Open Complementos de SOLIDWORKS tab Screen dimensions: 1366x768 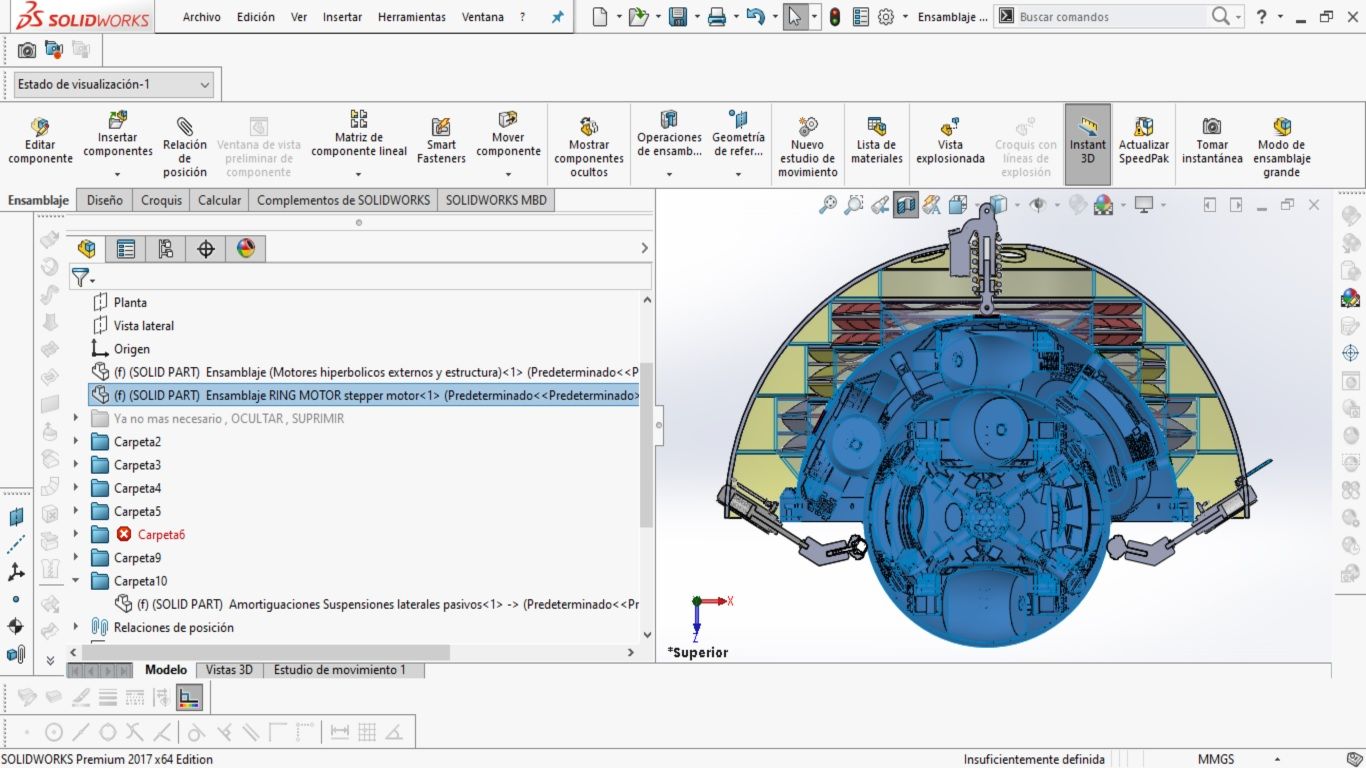[343, 200]
